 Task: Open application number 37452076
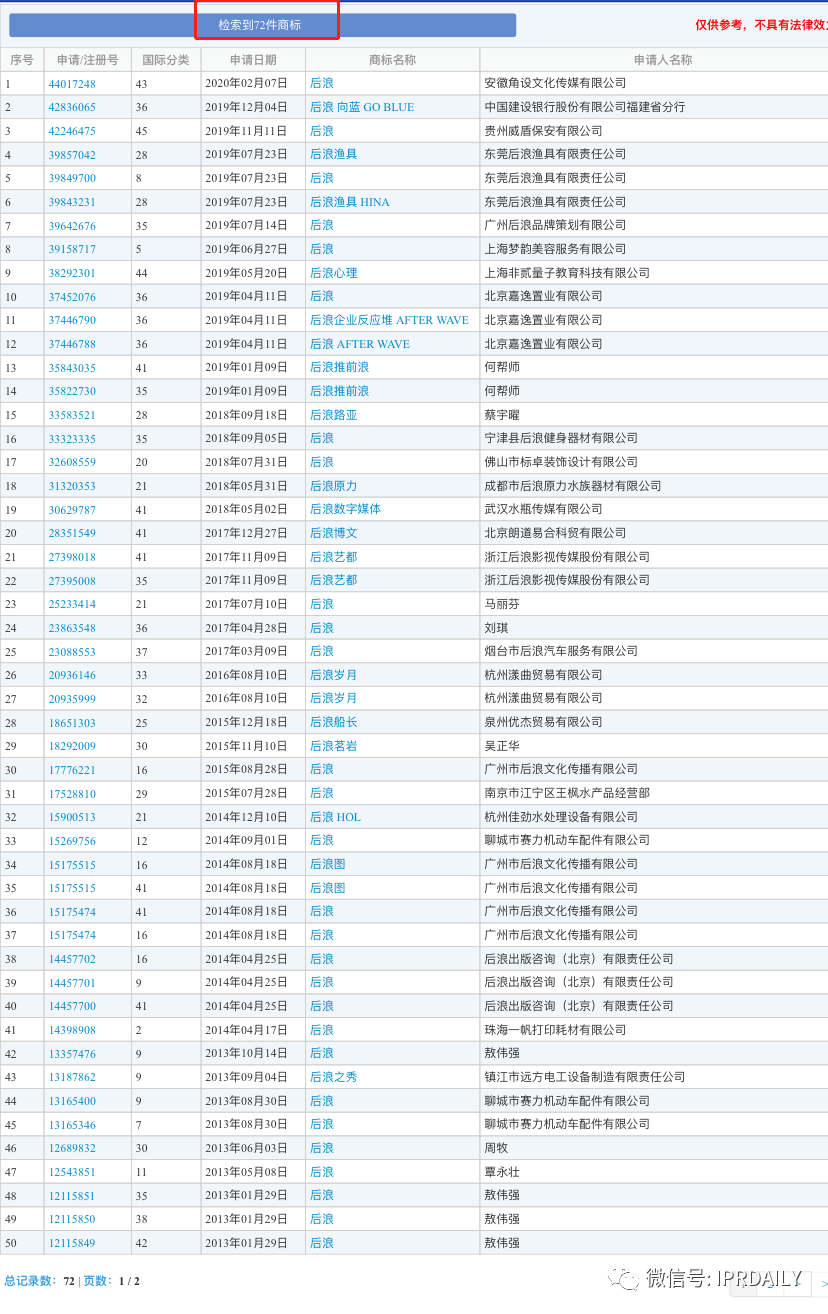(72, 297)
